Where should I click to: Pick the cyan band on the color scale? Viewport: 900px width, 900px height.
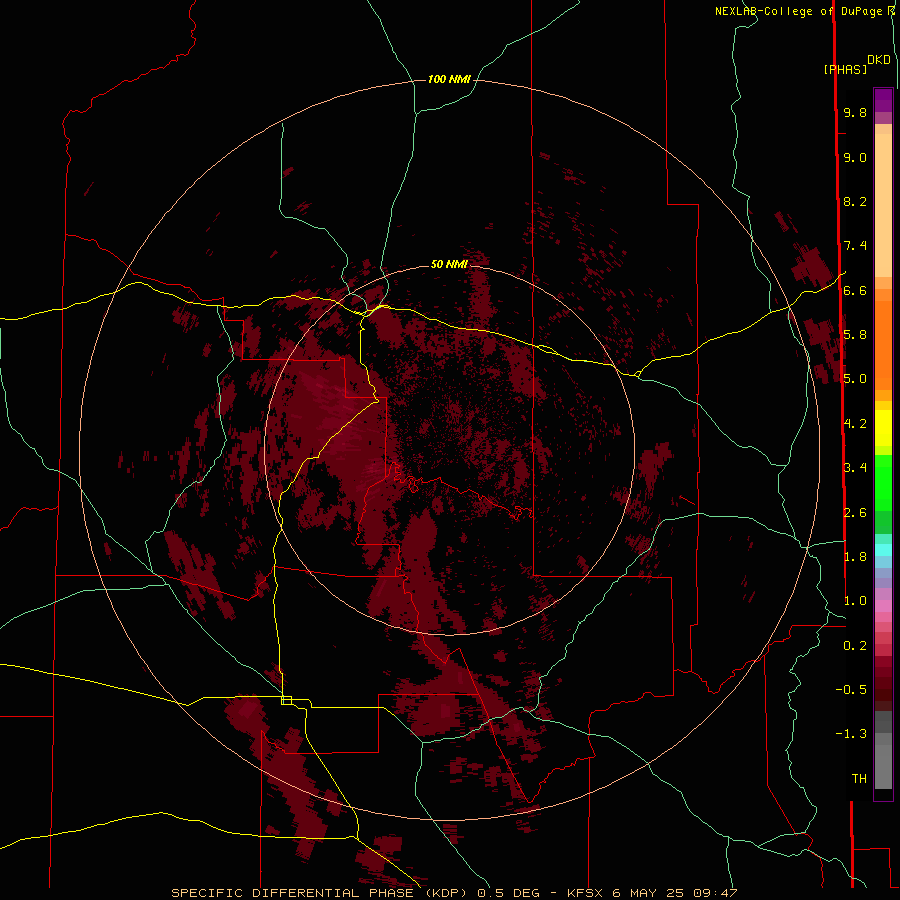[x=883, y=549]
